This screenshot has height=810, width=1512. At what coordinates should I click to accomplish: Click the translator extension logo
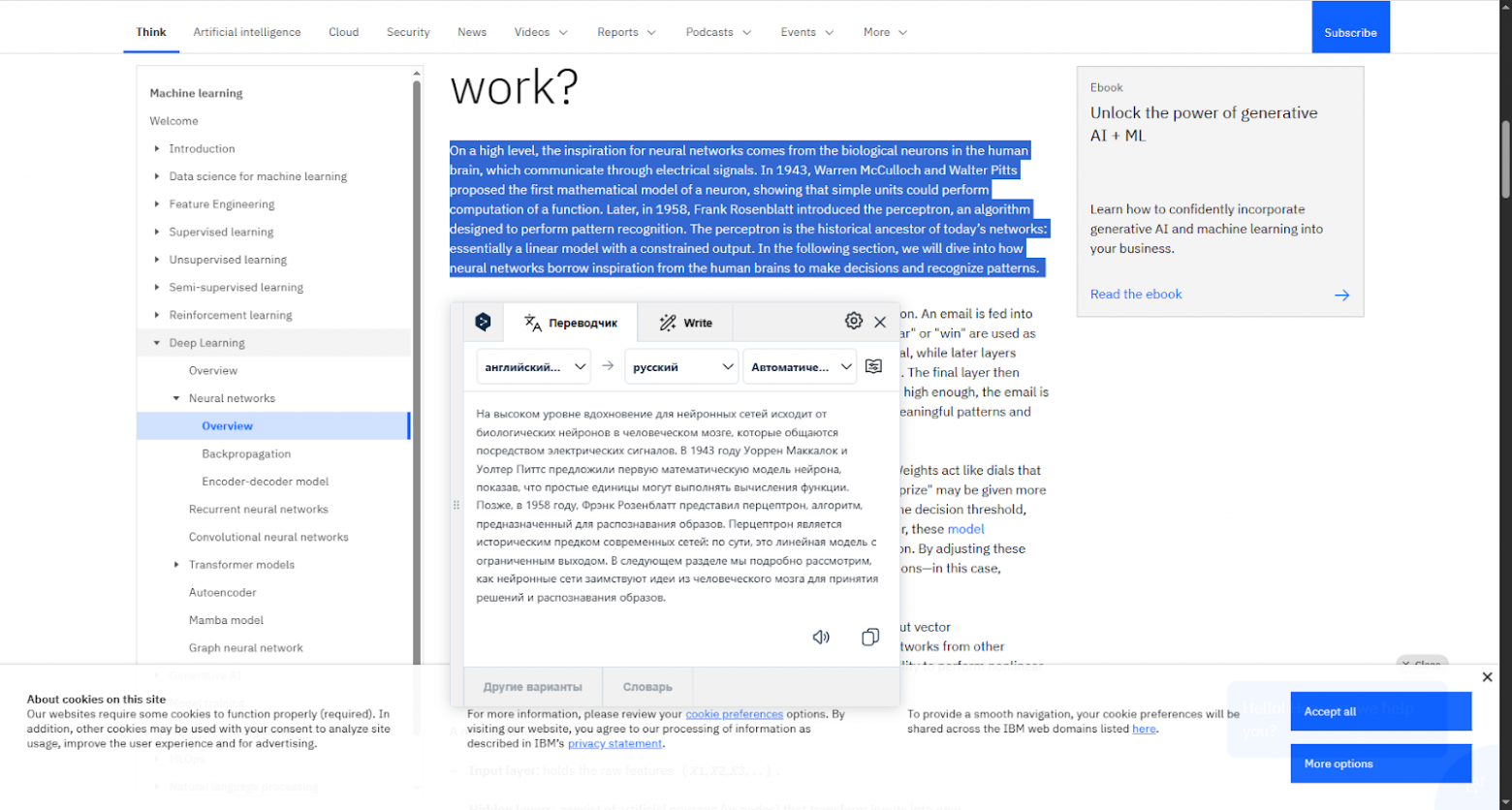coord(482,321)
